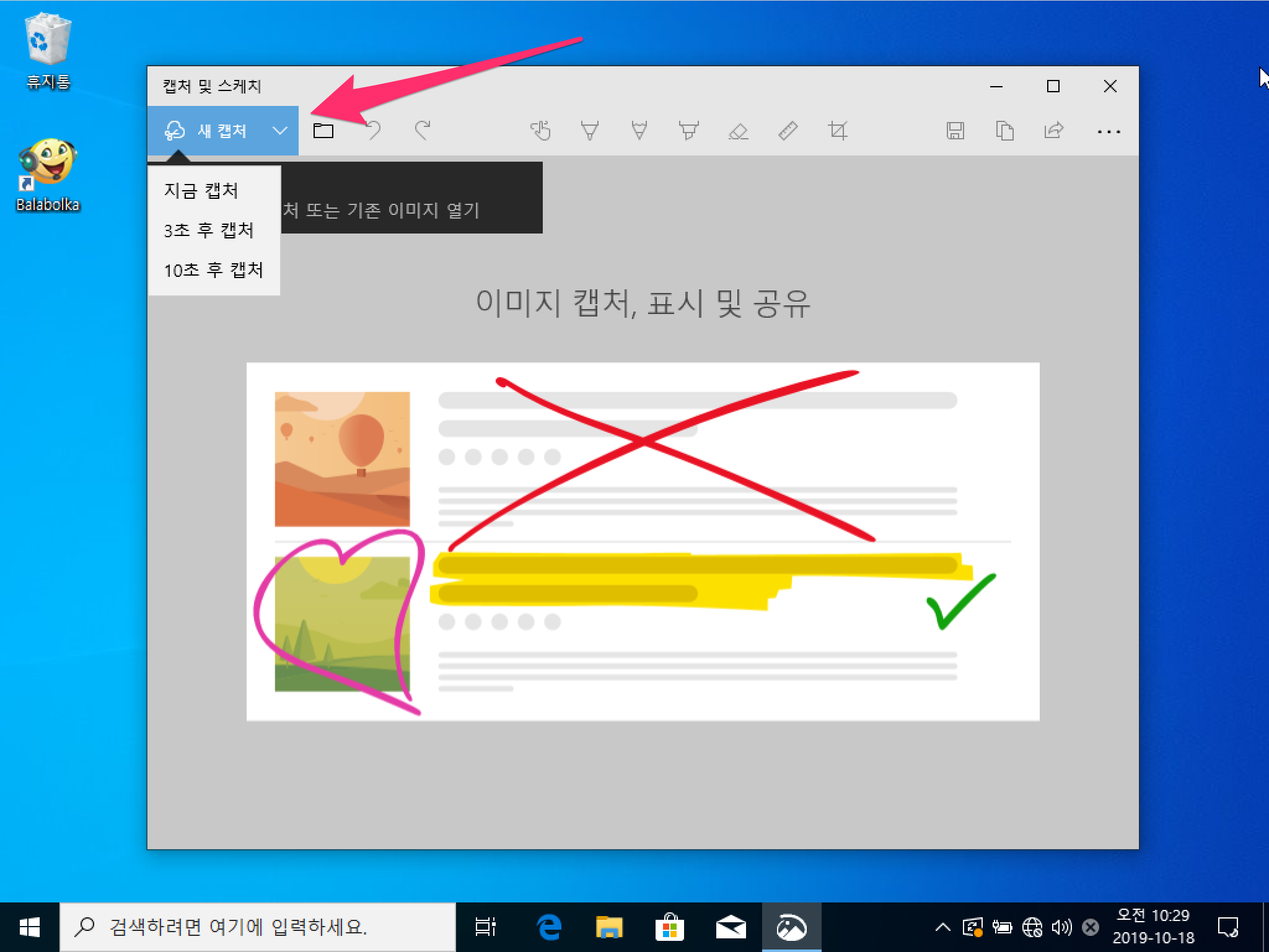The width and height of the screenshot is (1269, 952).
Task: Choose 지금 캡처 from the menu
Action: [x=201, y=190]
